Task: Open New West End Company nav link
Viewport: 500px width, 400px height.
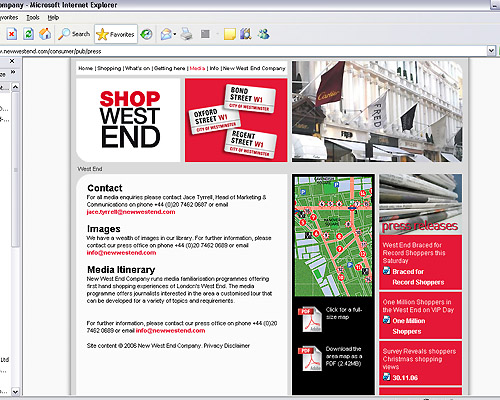Action: pyautogui.click(x=254, y=68)
